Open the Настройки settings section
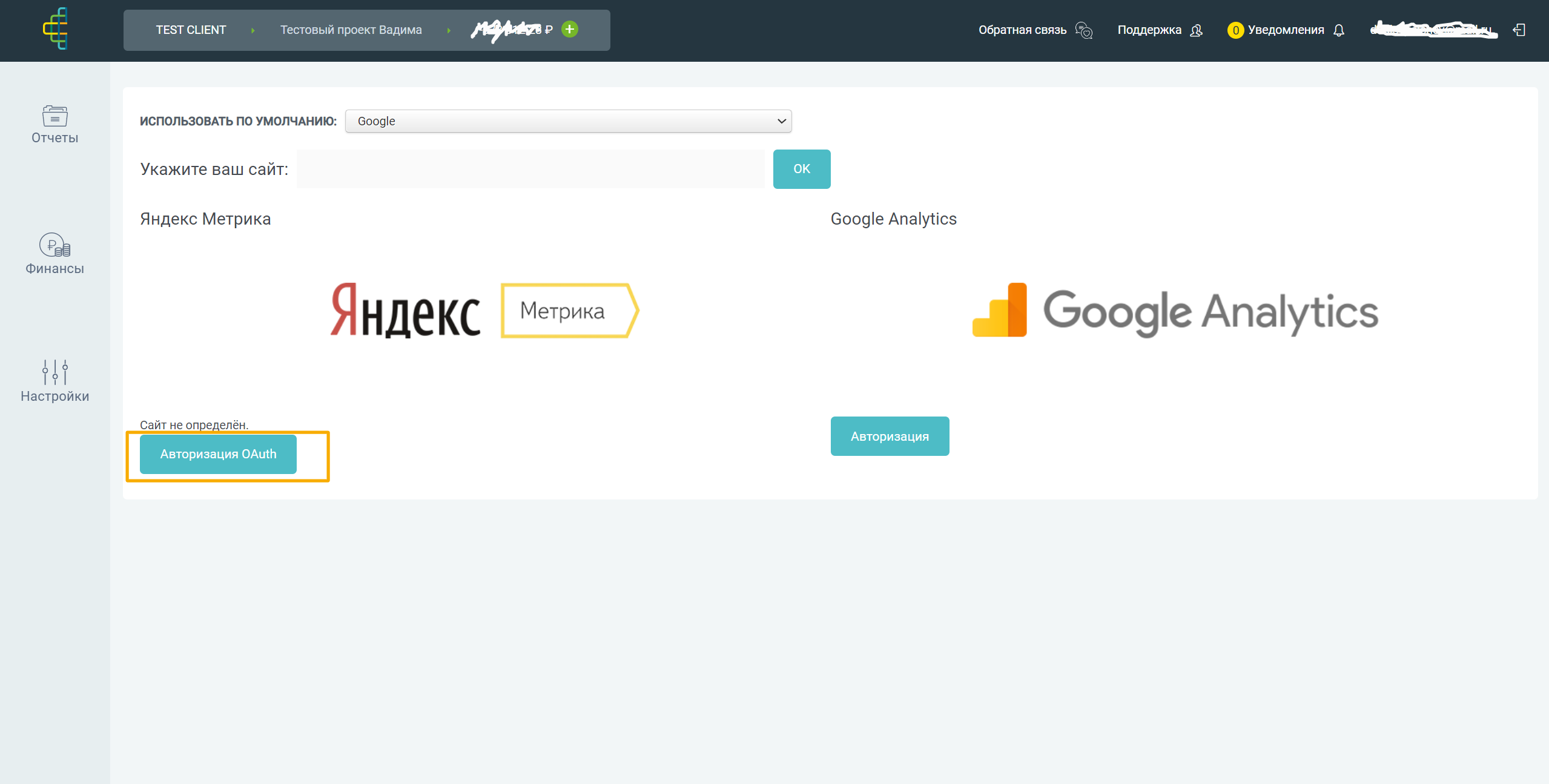 [x=55, y=381]
